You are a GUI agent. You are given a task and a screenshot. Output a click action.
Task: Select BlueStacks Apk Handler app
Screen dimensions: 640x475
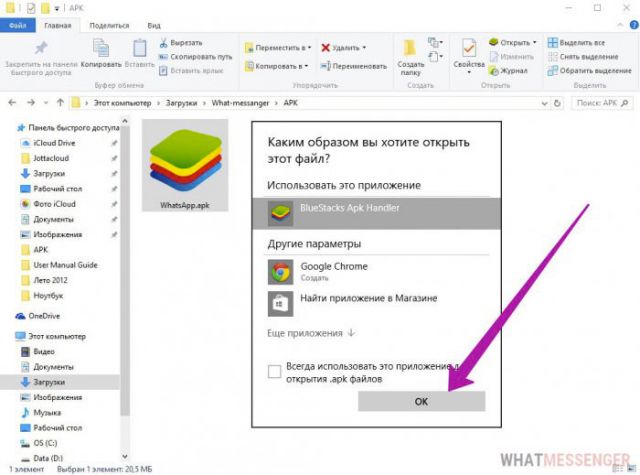point(376,213)
